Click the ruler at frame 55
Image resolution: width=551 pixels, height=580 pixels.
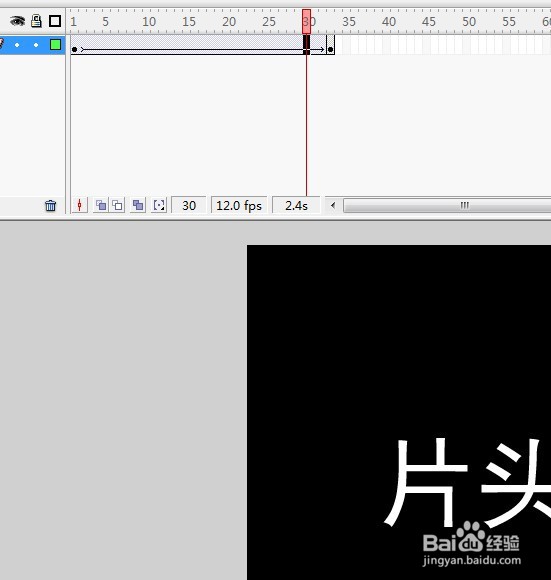coord(508,22)
